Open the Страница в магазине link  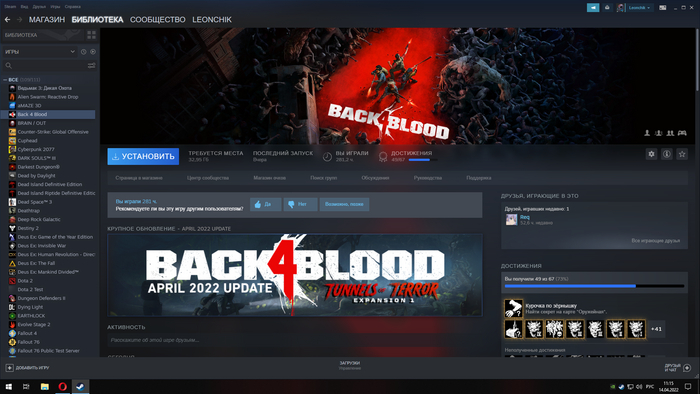139,178
